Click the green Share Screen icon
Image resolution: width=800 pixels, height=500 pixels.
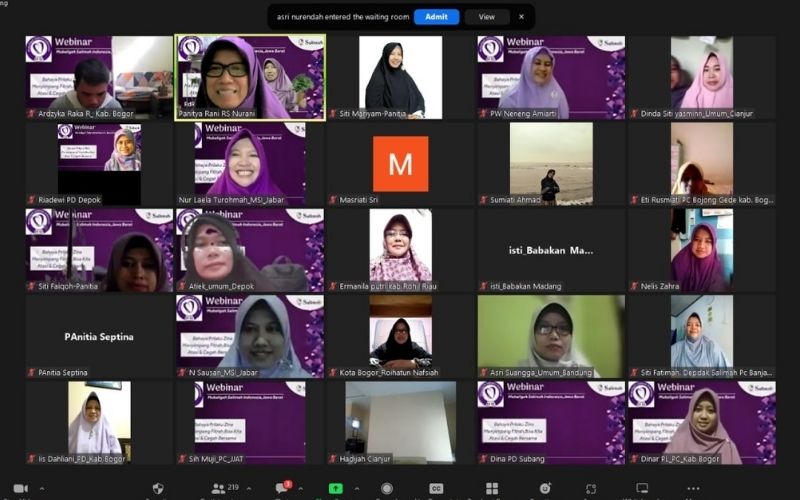[x=336, y=489]
